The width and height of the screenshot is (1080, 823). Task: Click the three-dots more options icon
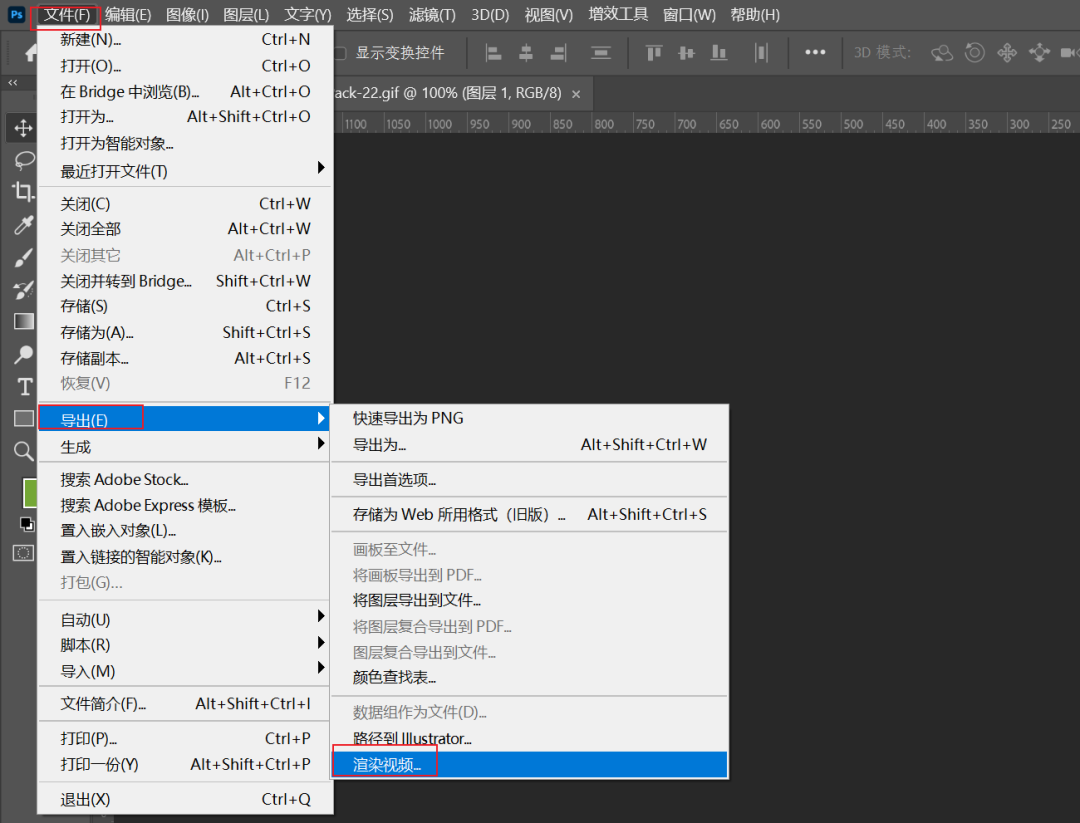tap(815, 53)
